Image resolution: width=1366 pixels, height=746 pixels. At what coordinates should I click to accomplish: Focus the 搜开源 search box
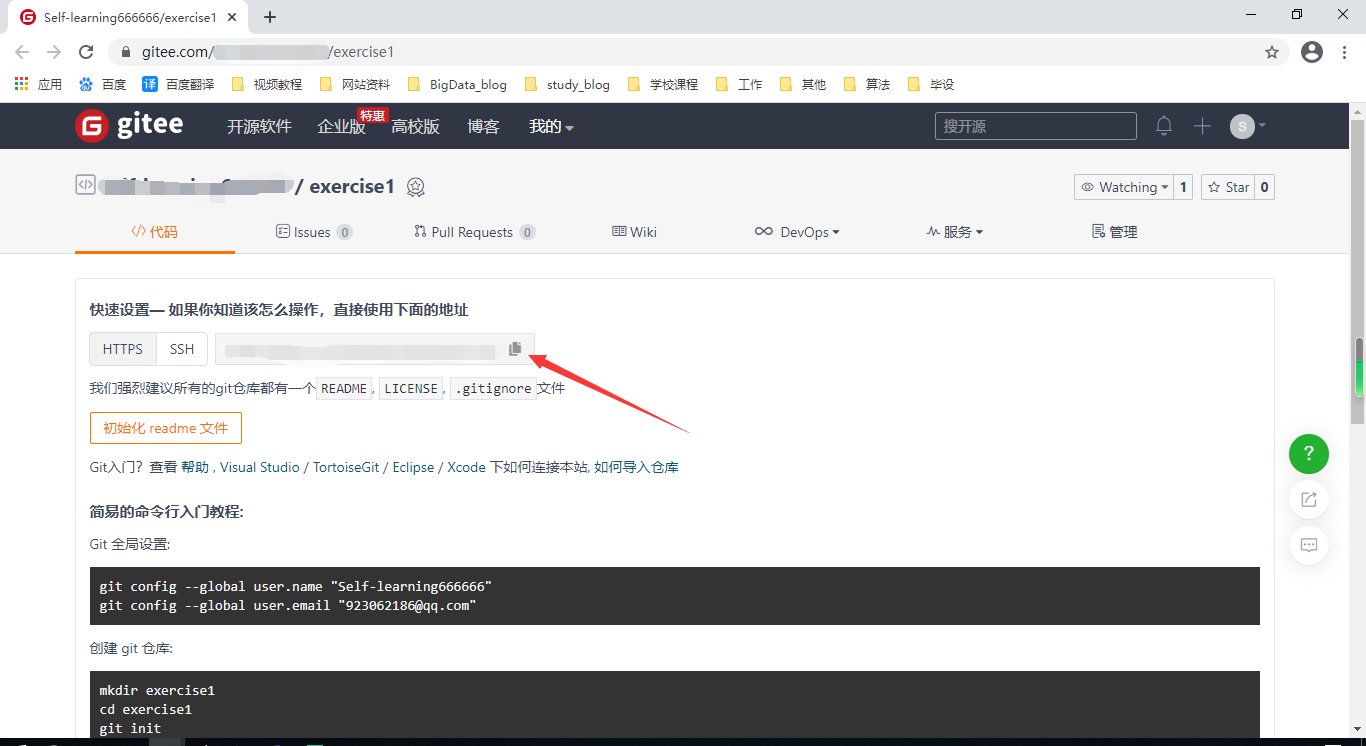click(1036, 126)
